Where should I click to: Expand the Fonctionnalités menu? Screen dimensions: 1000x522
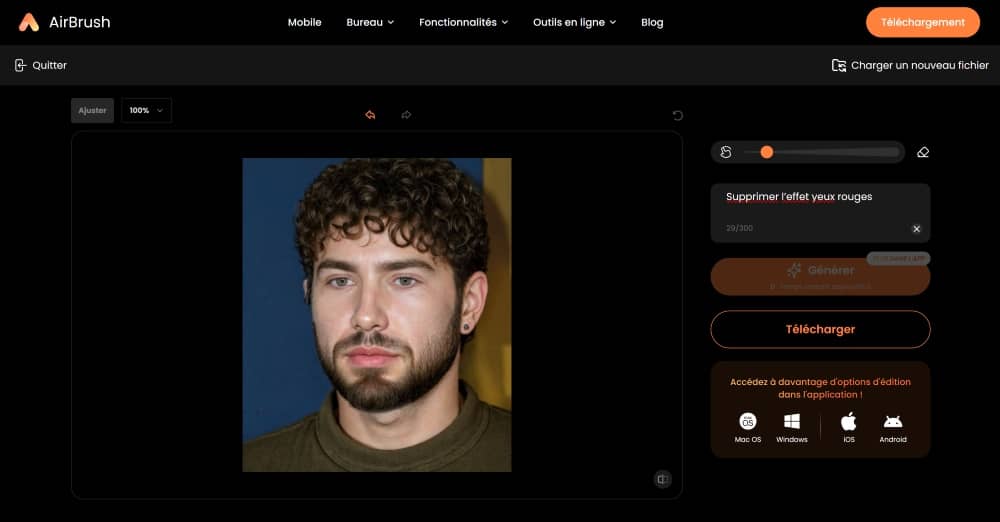(x=463, y=22)
